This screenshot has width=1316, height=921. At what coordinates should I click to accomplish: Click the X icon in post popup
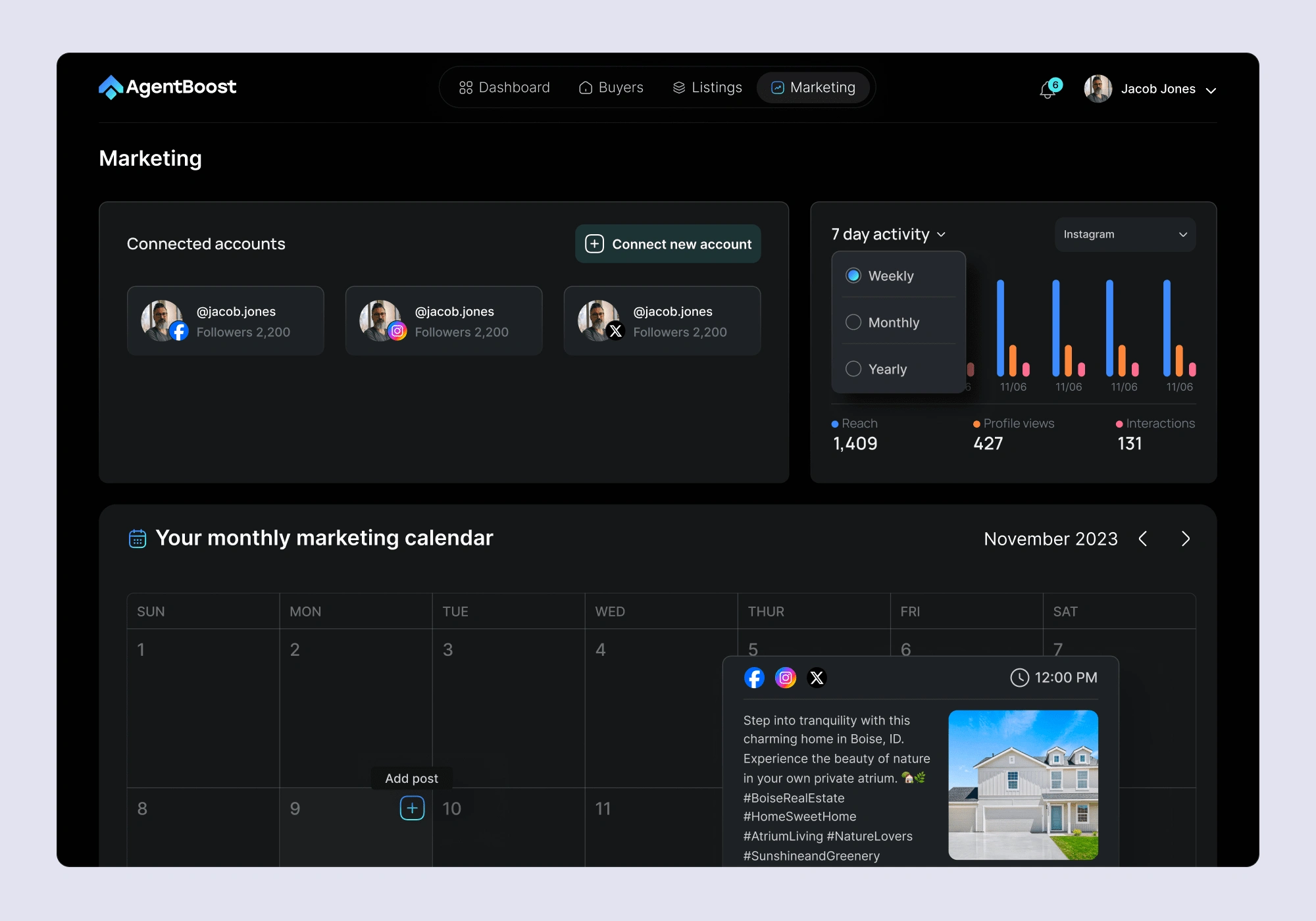point(817,678)
